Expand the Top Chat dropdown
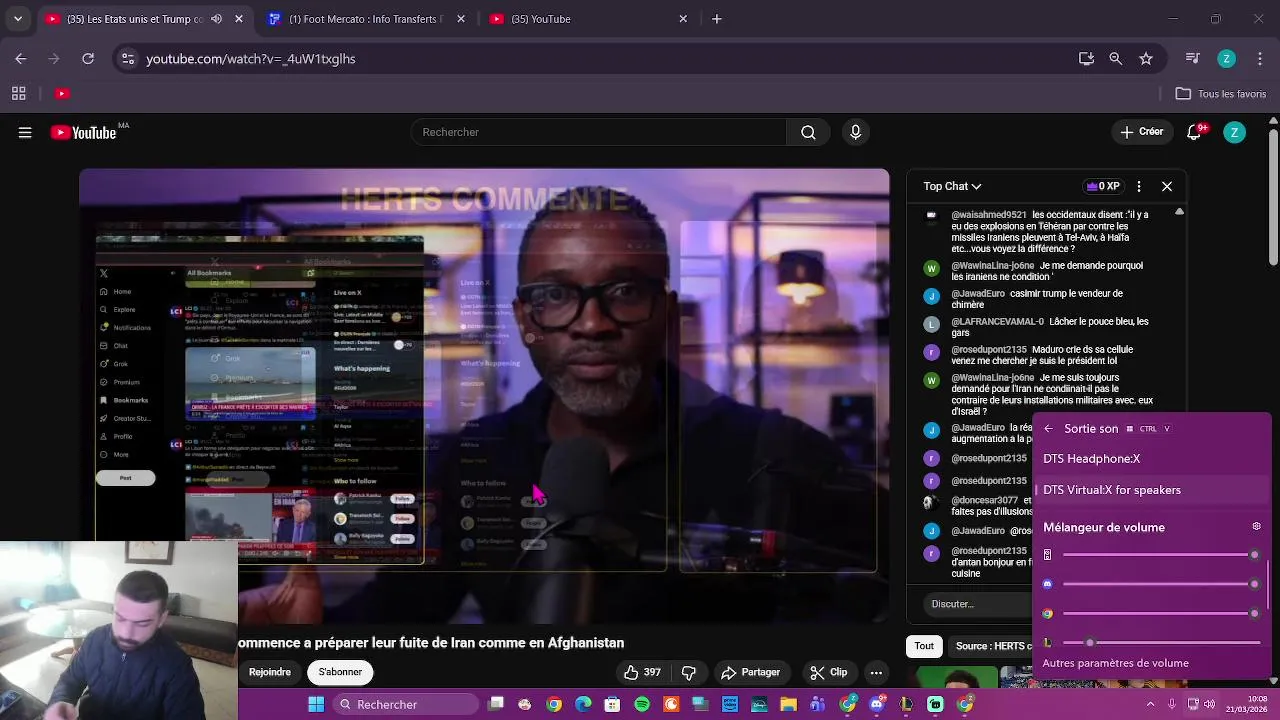1280x720 pixels. tap(952, 186)
